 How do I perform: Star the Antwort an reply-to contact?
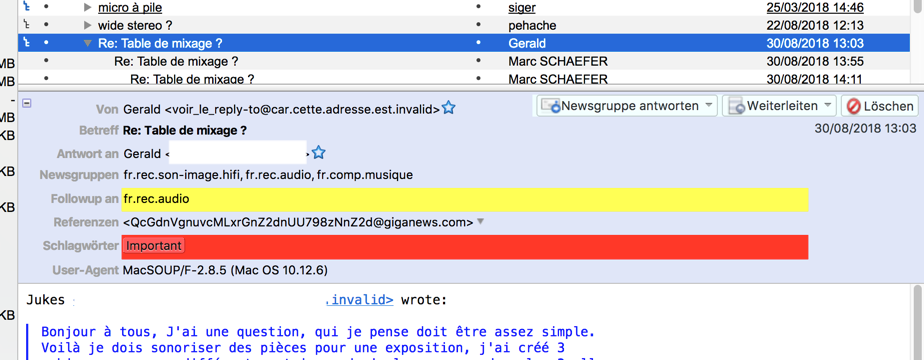tap(319, 153)
